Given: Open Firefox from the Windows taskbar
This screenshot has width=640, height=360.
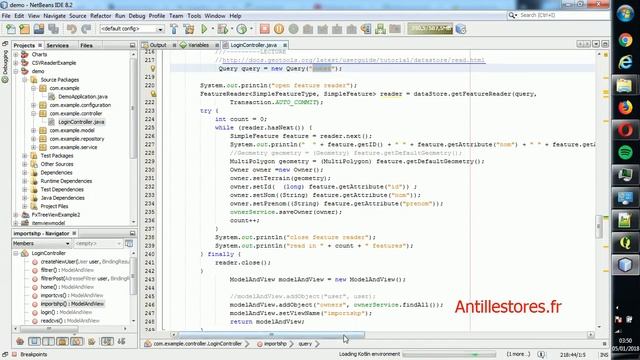Looking at the screenshot, I should (625, 107).
